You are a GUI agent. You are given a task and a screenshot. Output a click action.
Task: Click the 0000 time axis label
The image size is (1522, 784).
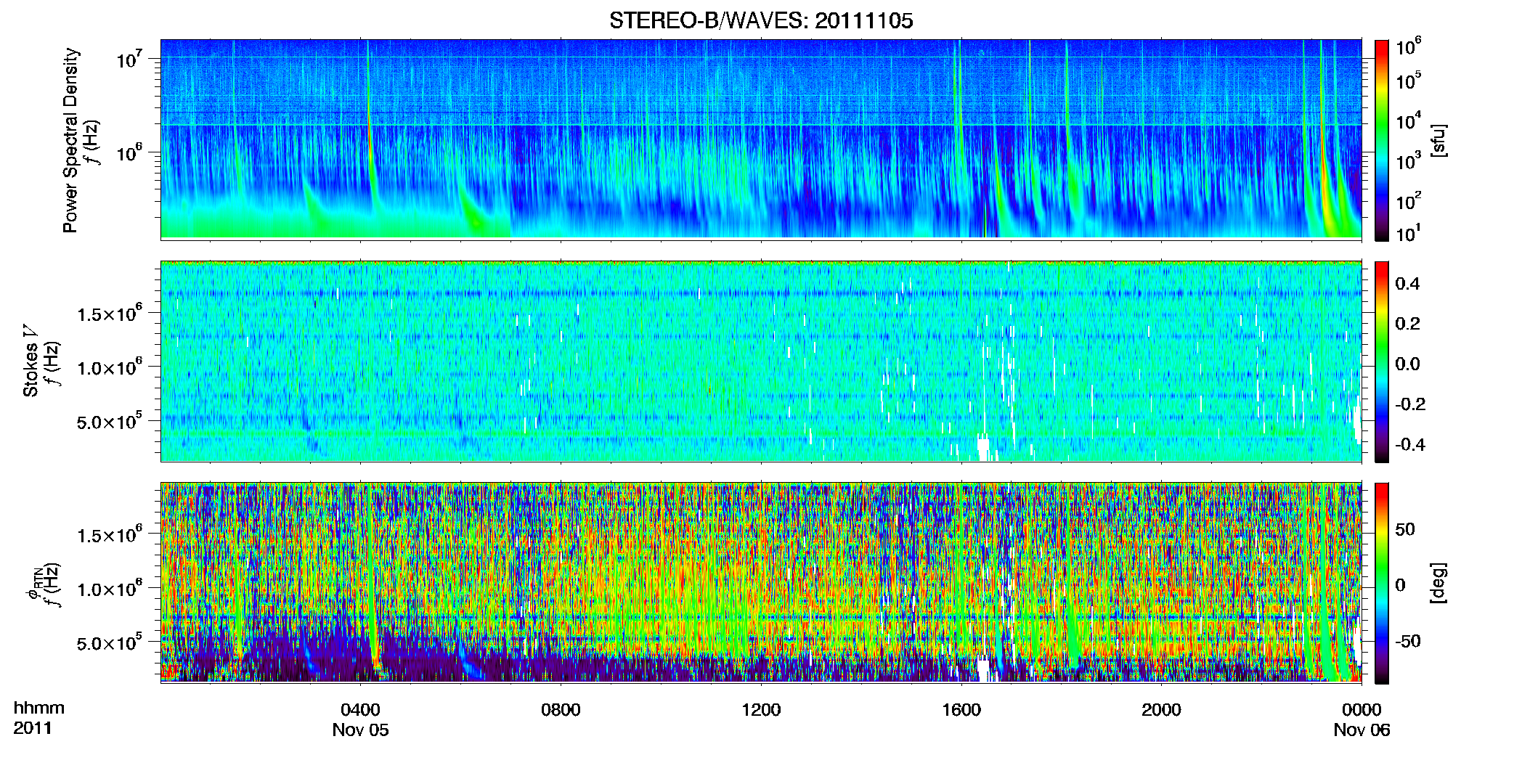click(1362, 710)
